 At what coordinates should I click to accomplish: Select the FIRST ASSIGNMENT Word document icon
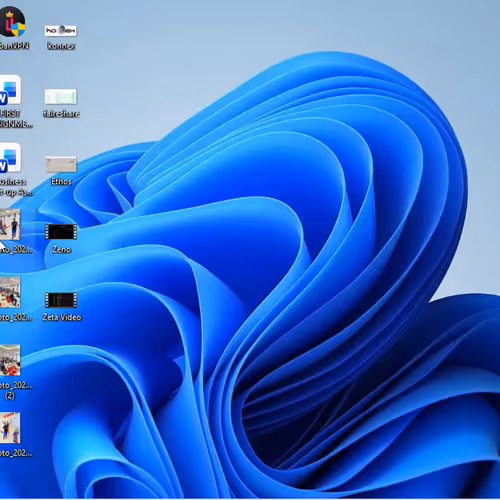click(10, 90)
